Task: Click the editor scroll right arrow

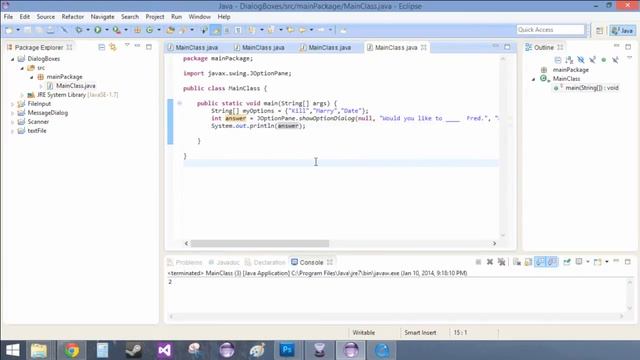Action: pyautogui.click(x=494, y=243)
